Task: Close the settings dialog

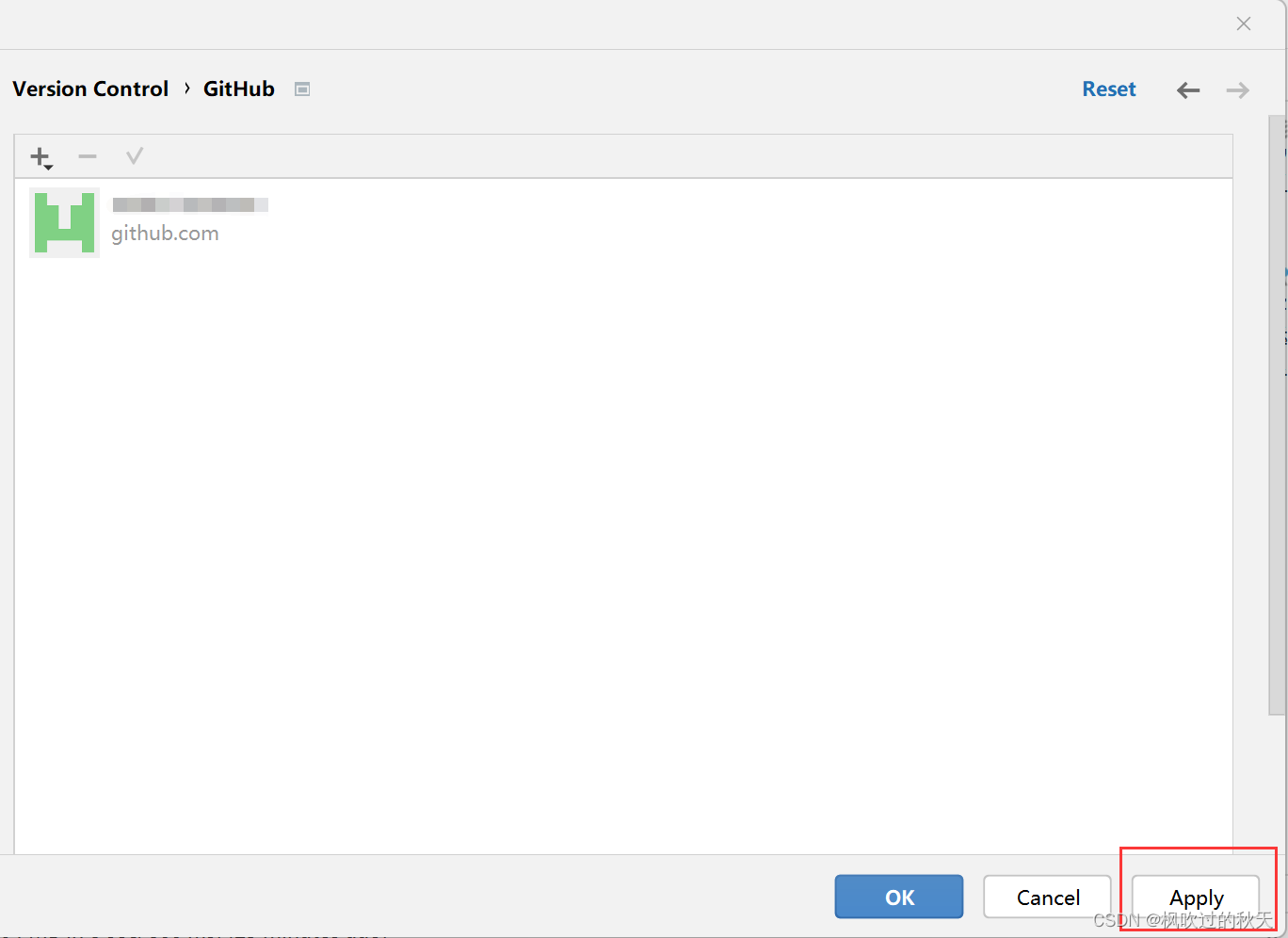Action: [1244, 24]
